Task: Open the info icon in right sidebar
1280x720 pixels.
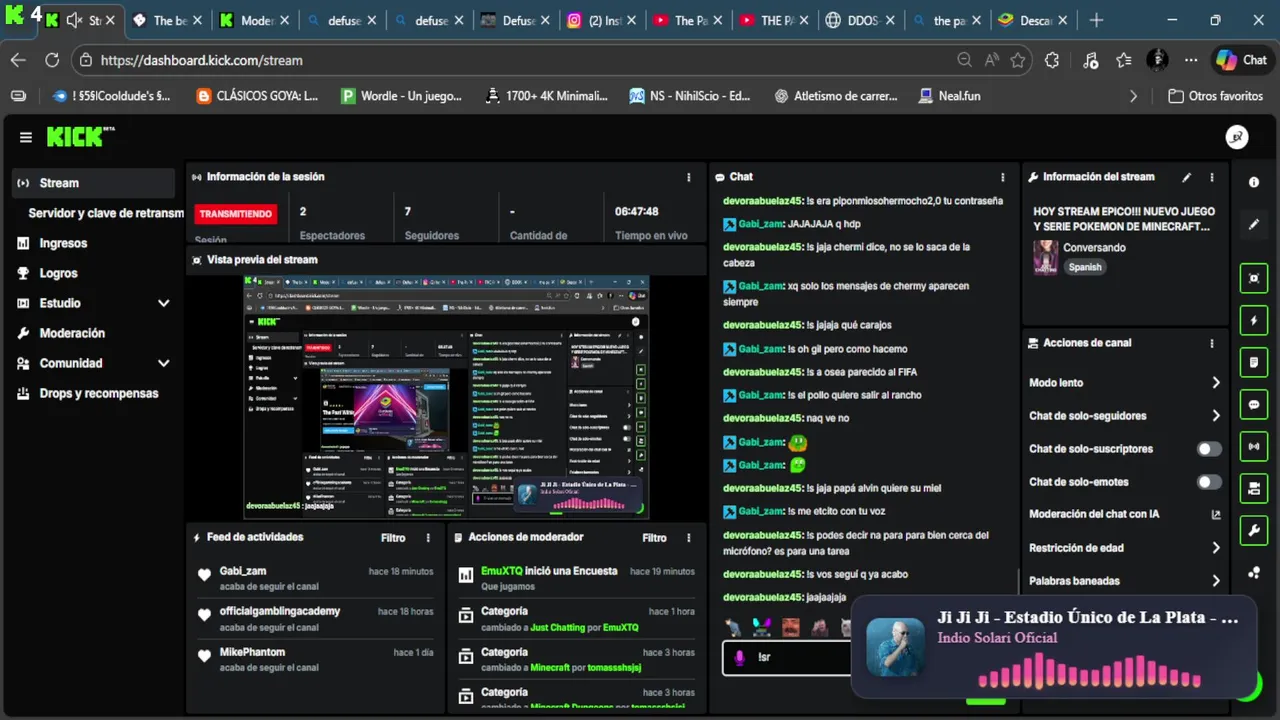Action: click(x=1254, y=182)
